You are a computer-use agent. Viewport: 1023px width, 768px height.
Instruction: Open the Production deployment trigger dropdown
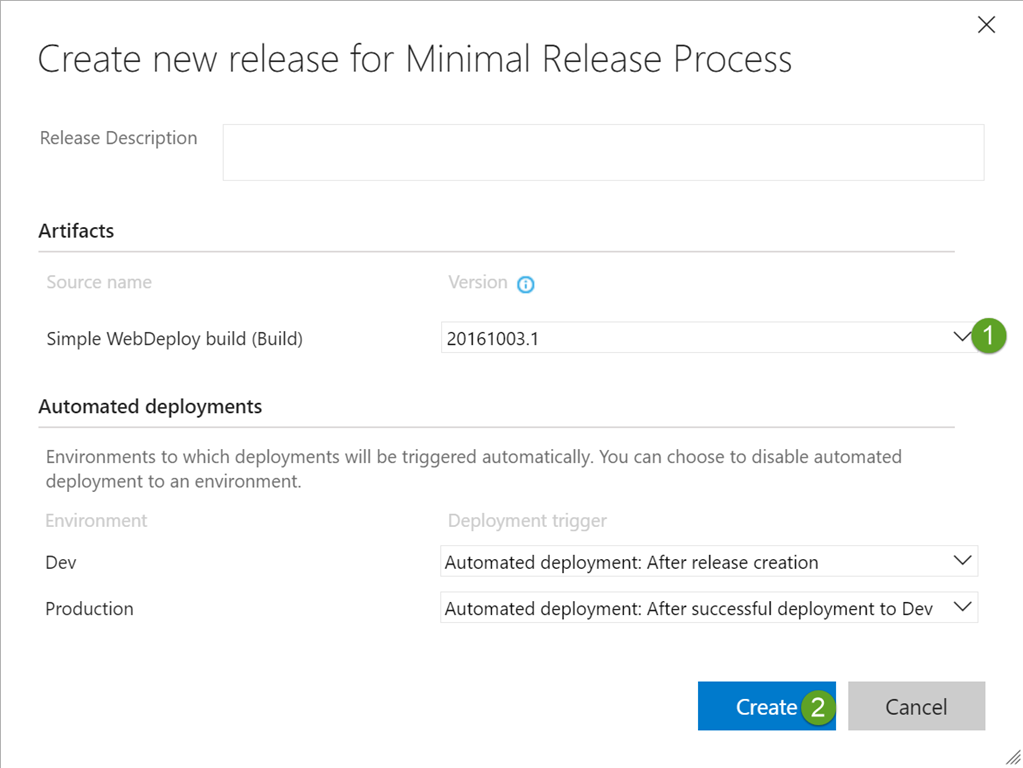pyautogui.click(x=708, y=608)
